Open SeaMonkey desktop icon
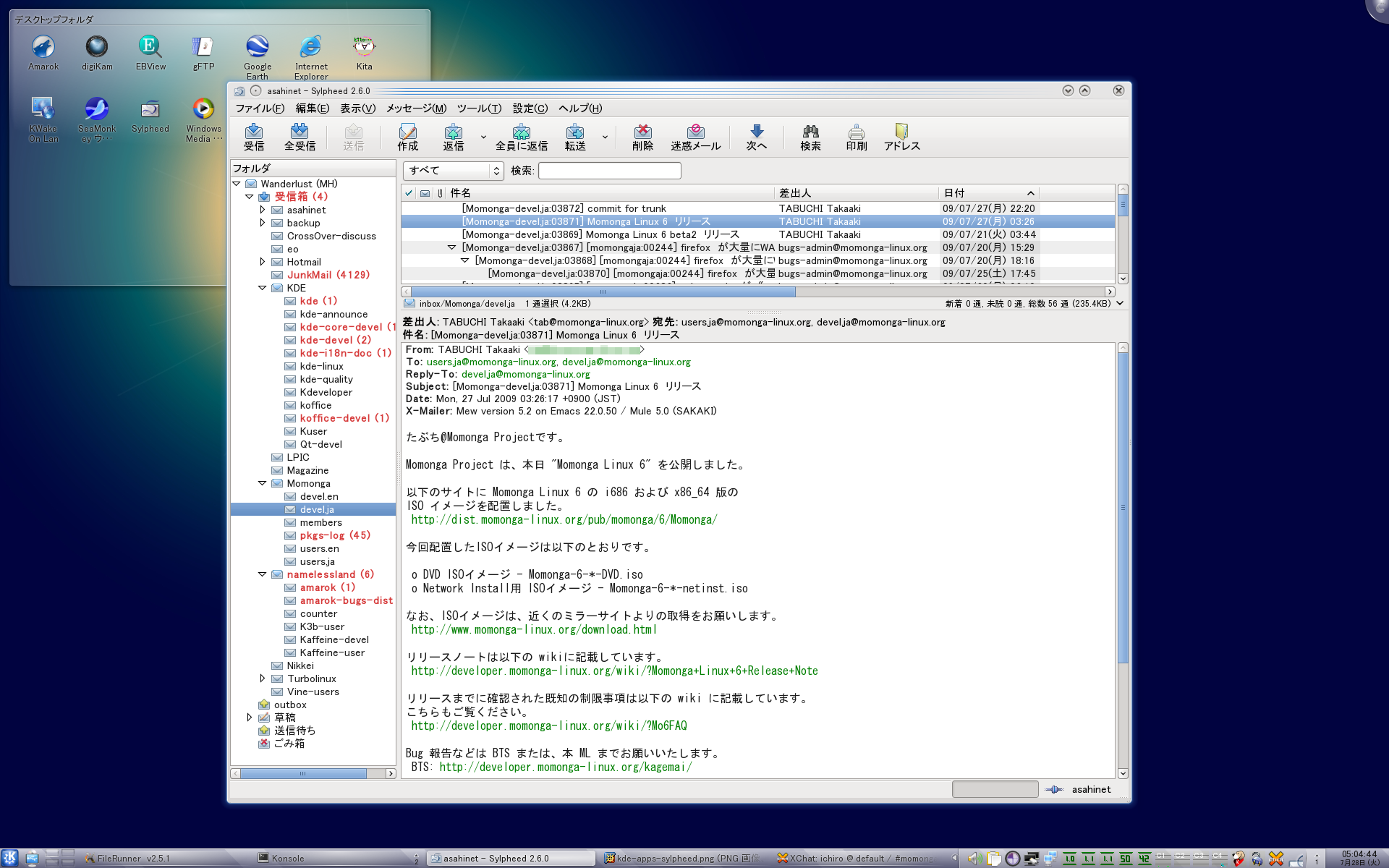 (x=97, y=119)
